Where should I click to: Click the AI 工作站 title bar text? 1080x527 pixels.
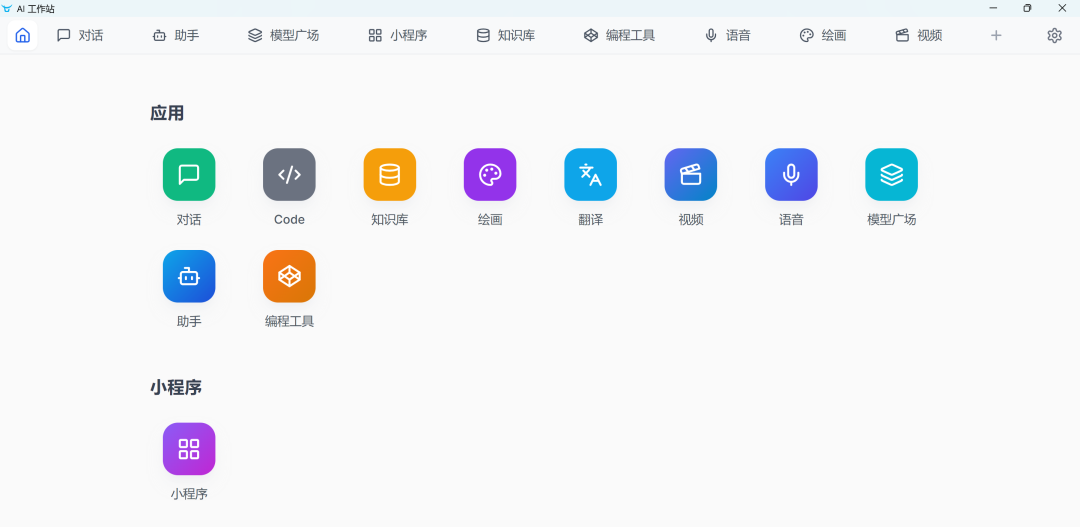(x=36, y=8)
